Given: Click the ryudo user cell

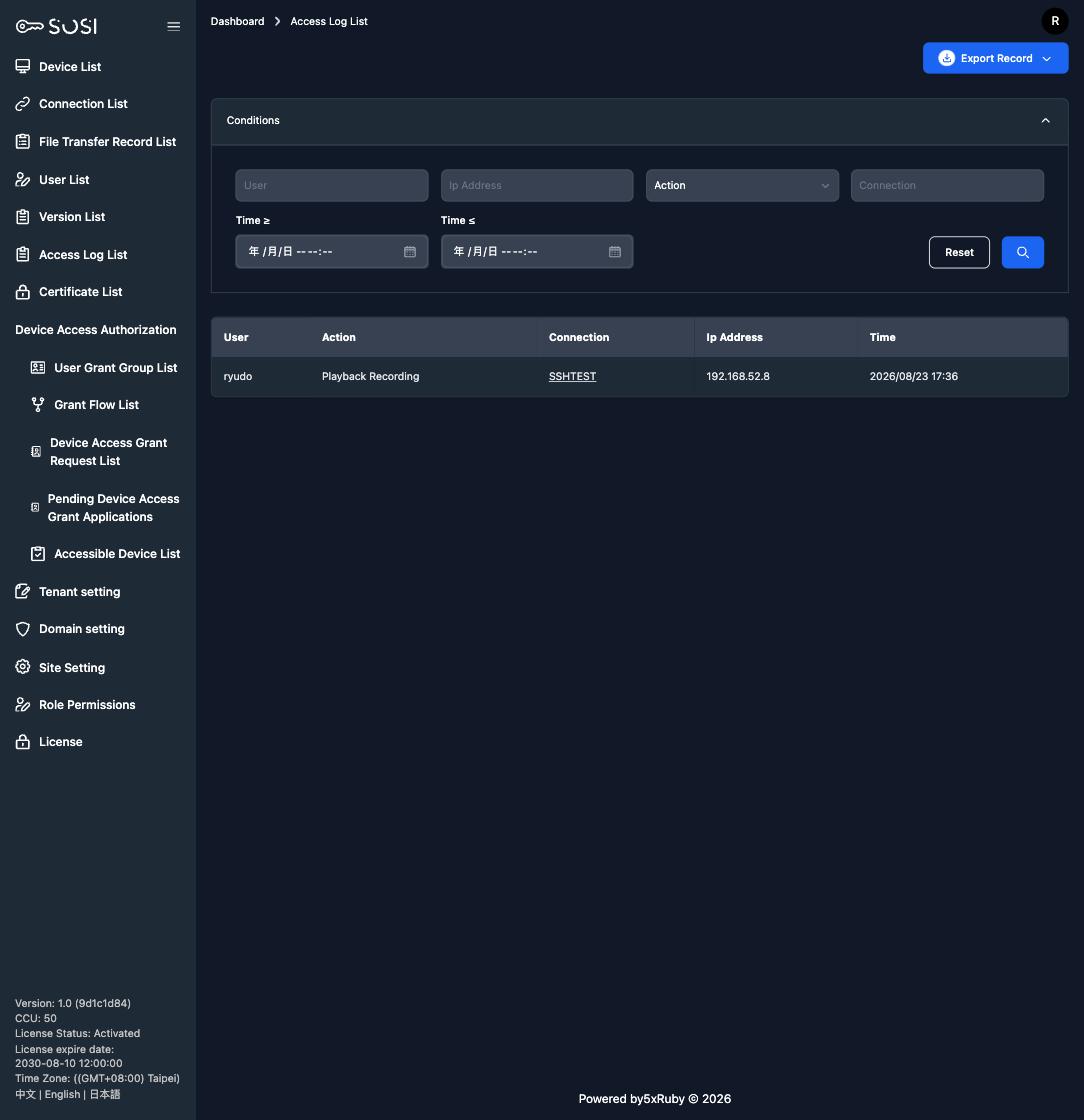Looking at the screenshot, I should (x=238, y=376).
